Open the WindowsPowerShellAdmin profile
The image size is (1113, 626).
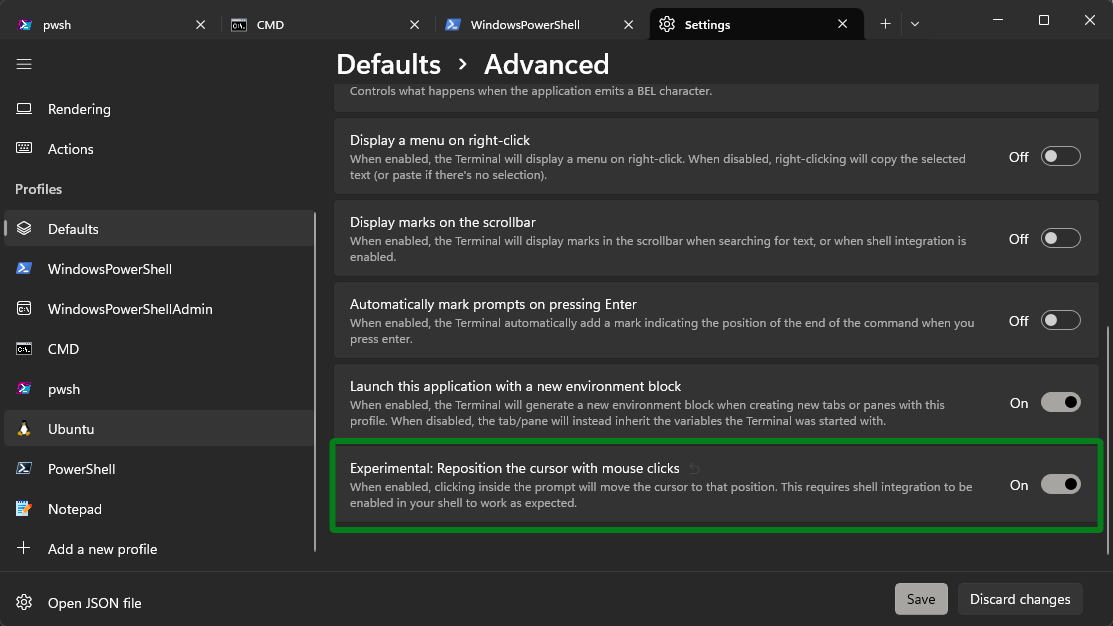click(159, 309)
